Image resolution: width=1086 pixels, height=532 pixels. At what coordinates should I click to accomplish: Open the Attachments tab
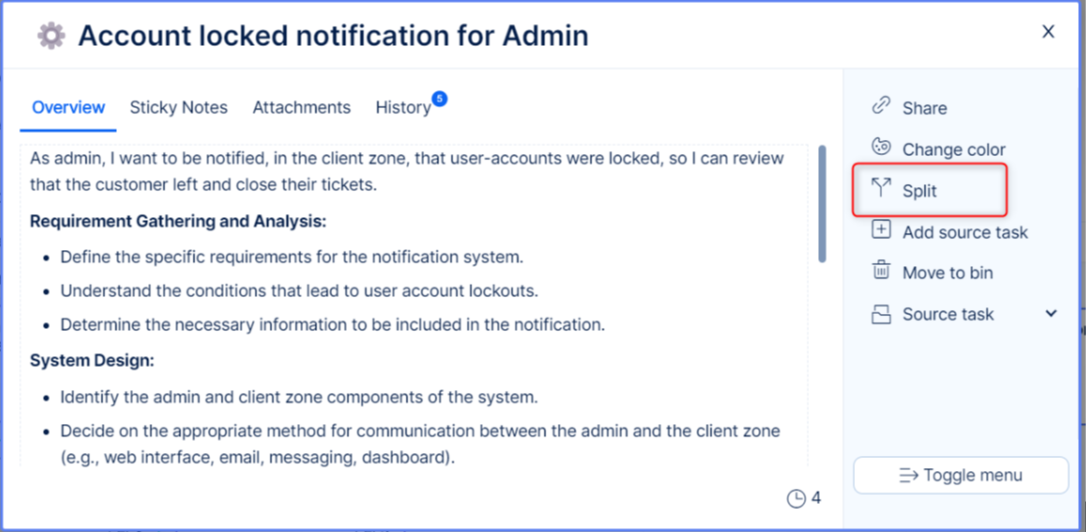coord(301,107)
